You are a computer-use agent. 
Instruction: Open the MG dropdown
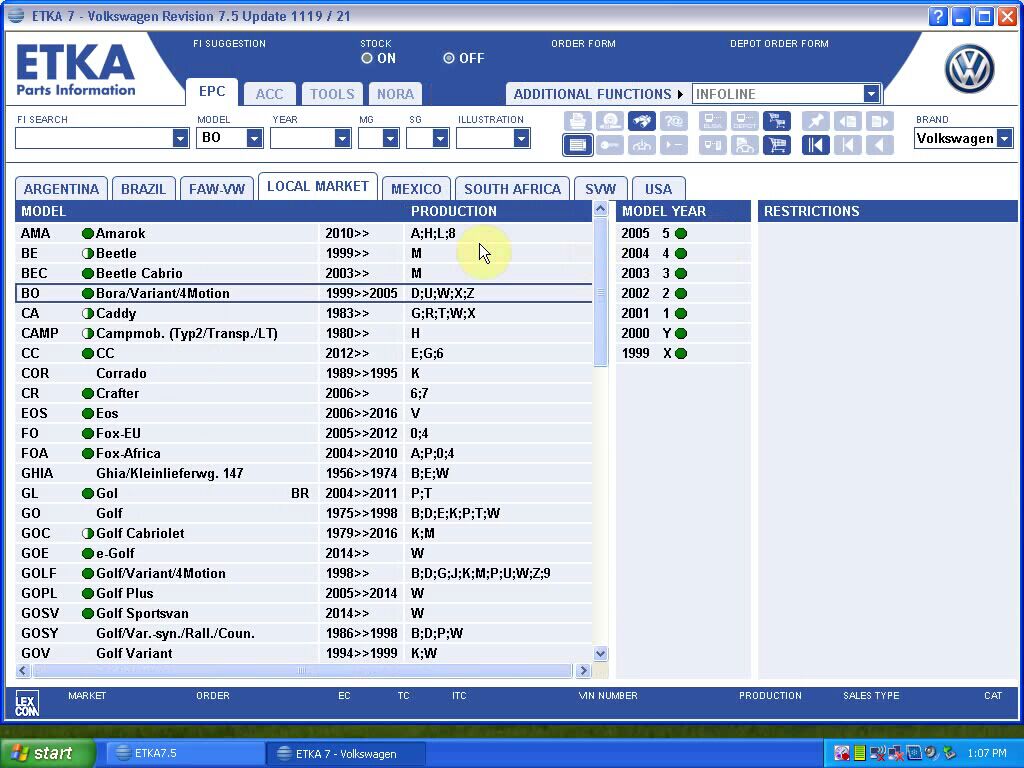coord(391,138)
